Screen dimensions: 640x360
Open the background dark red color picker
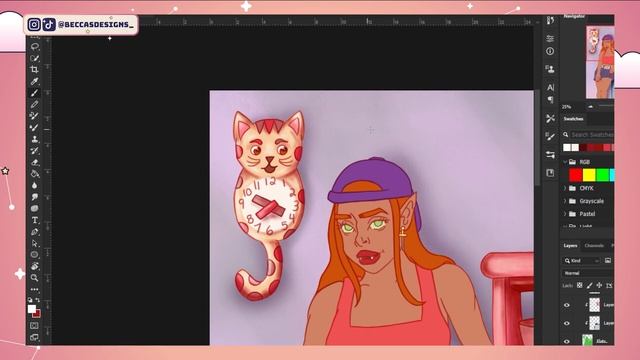click(37, 314)
